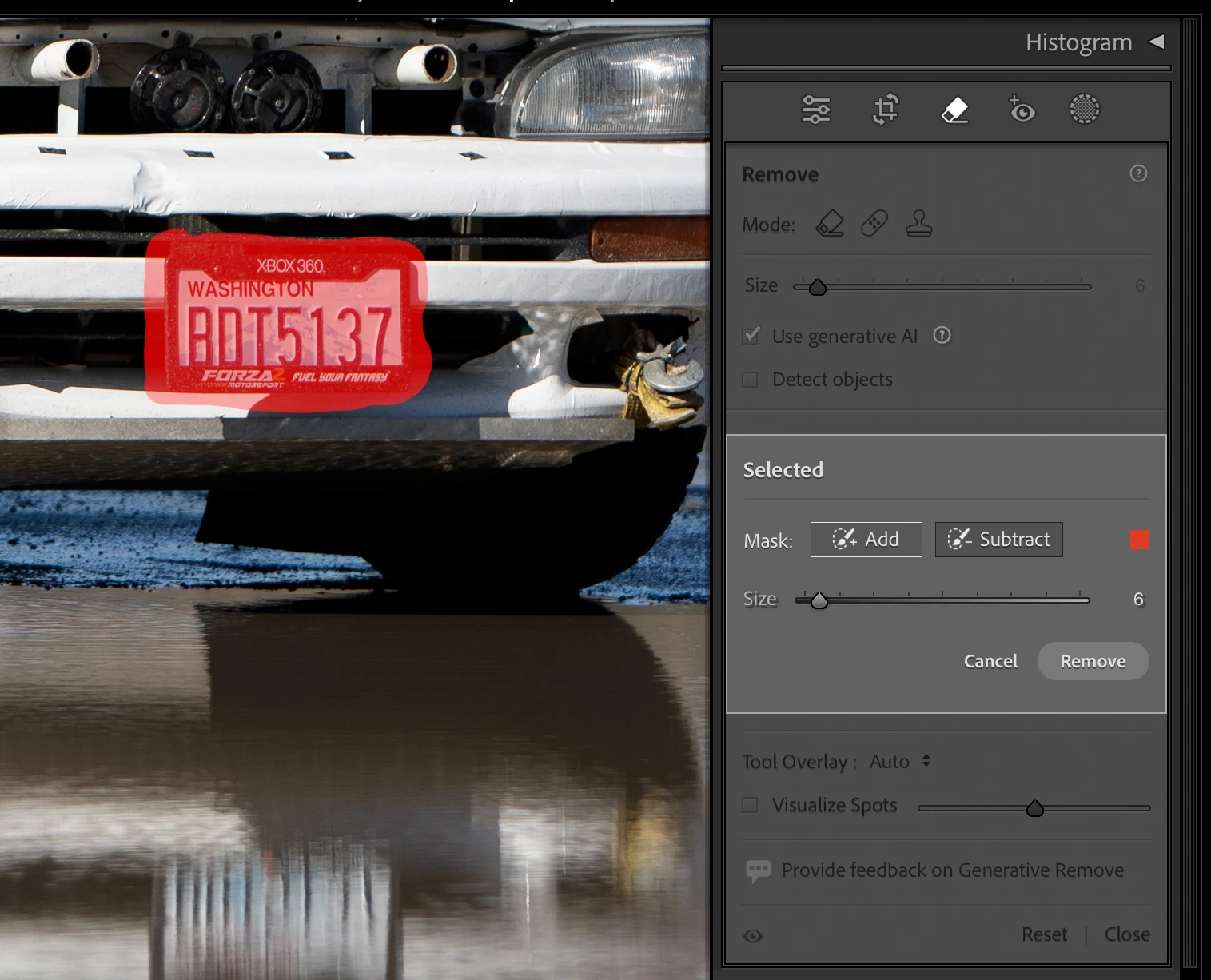Open the Red Eye correction tool
Image resolution: width=1211 pixels, height=980 pixels.
pyautogui.click(x=1022, y=110)
